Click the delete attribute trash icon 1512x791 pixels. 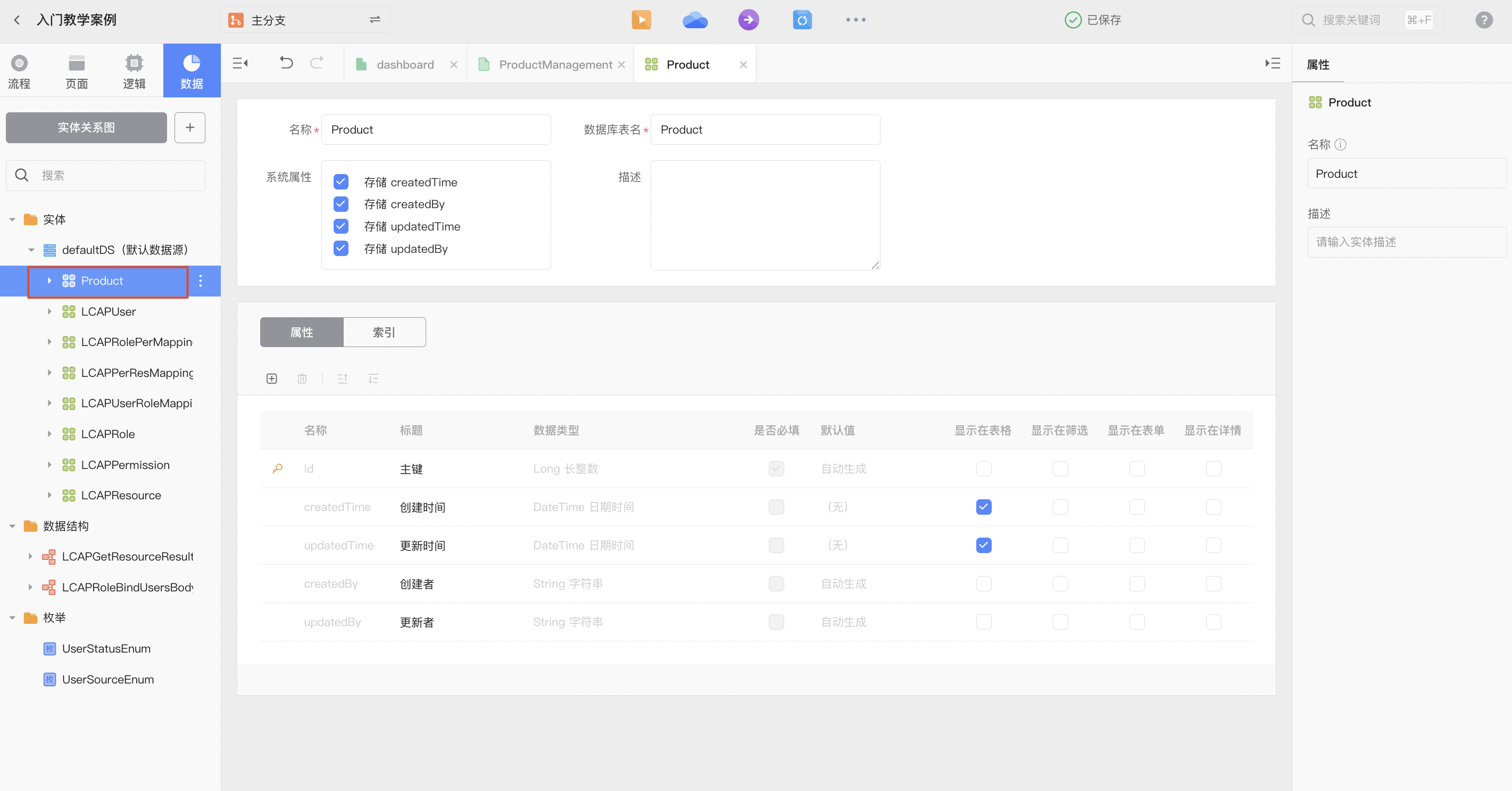[x=302, y=379]
